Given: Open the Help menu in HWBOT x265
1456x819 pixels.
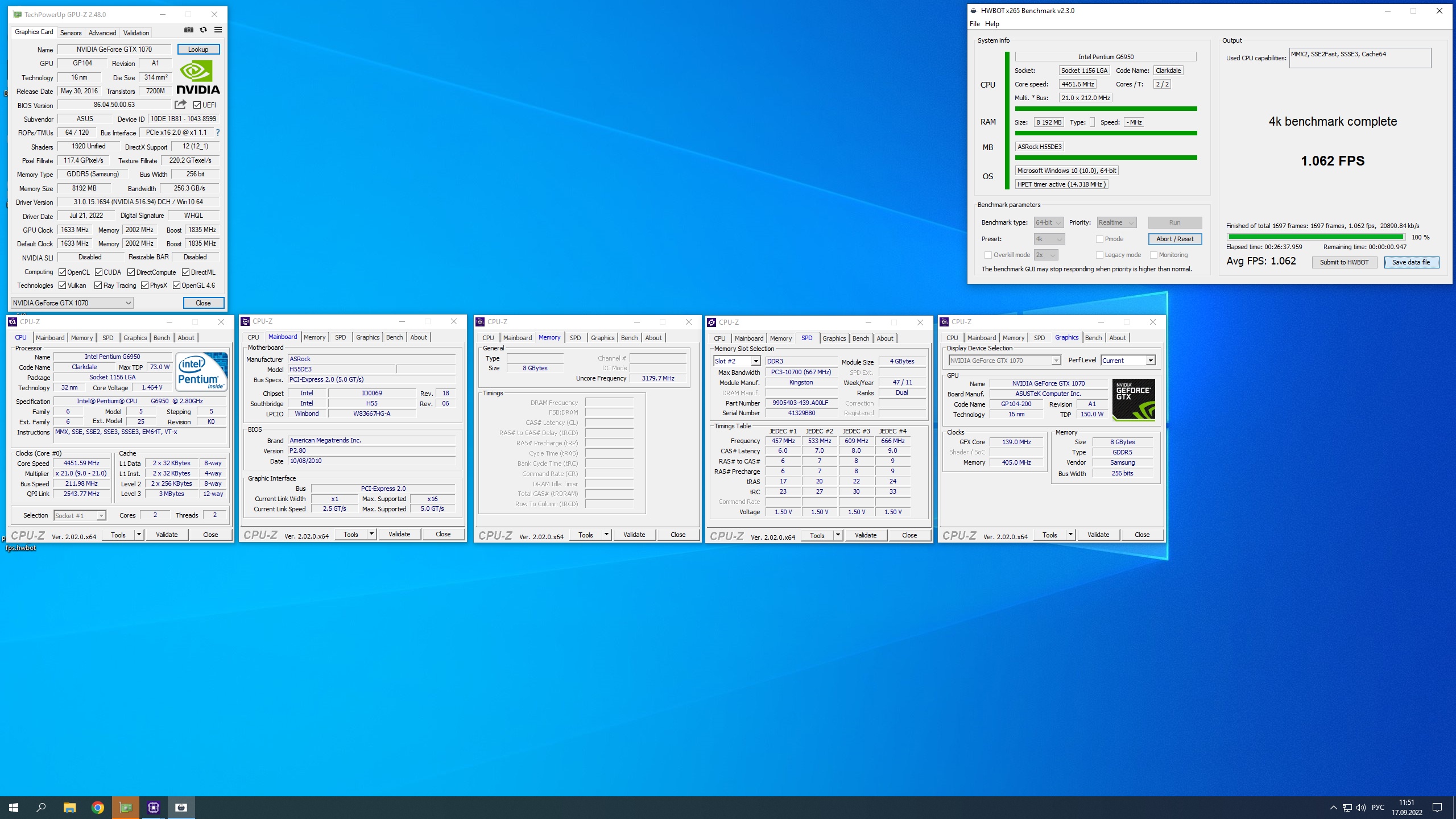Looking at the screenshot, I should 992,24.
